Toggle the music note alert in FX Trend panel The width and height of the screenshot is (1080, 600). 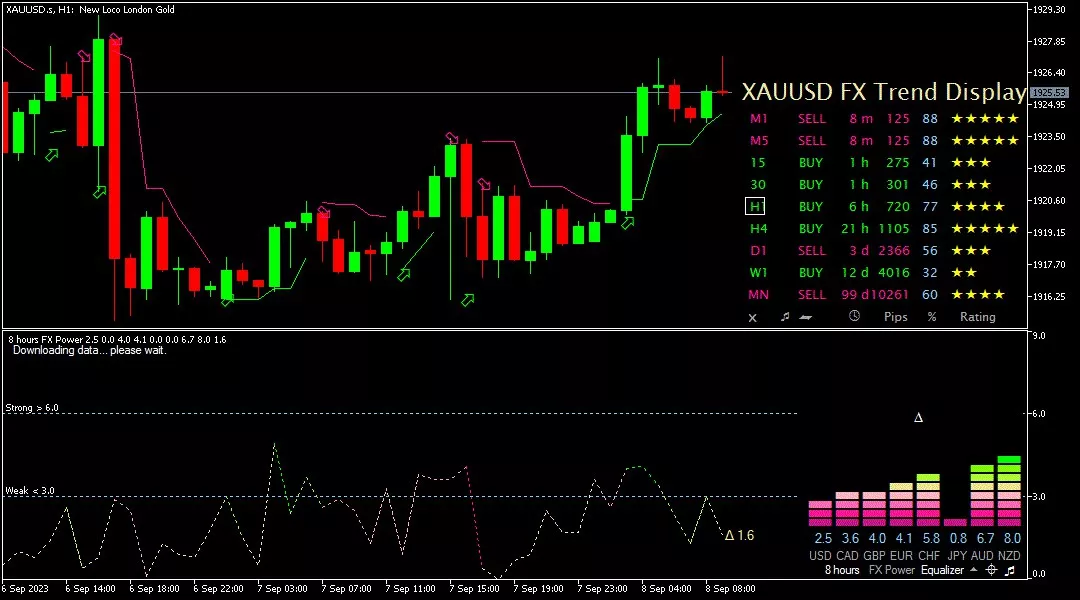click(785, 317)
